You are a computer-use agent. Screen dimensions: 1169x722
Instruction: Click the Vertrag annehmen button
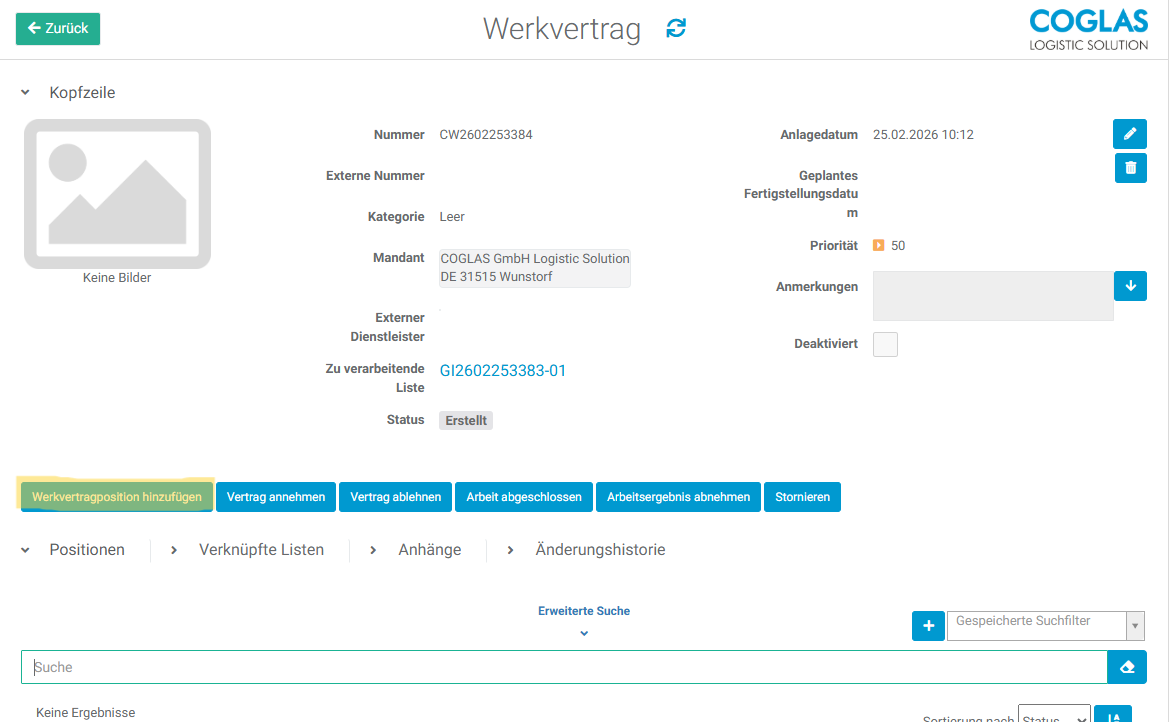pos(276,497)
